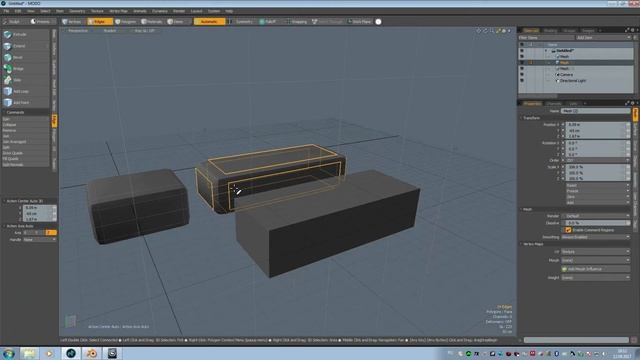The width and height of the screenshot is (640, 360).
Task: Open the Smoothing dropdown
Action: point(596,237)
